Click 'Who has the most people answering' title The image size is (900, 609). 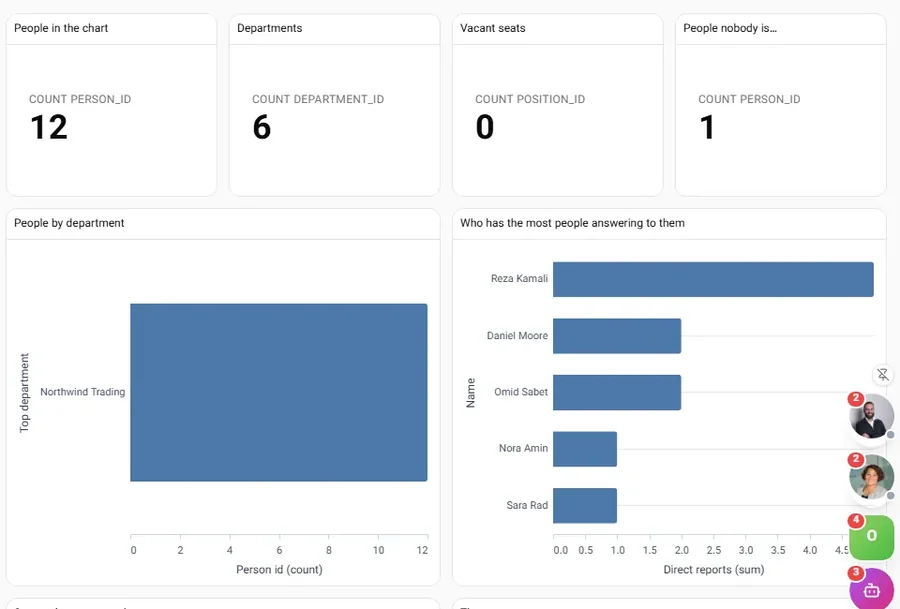[x=572, y=223]
